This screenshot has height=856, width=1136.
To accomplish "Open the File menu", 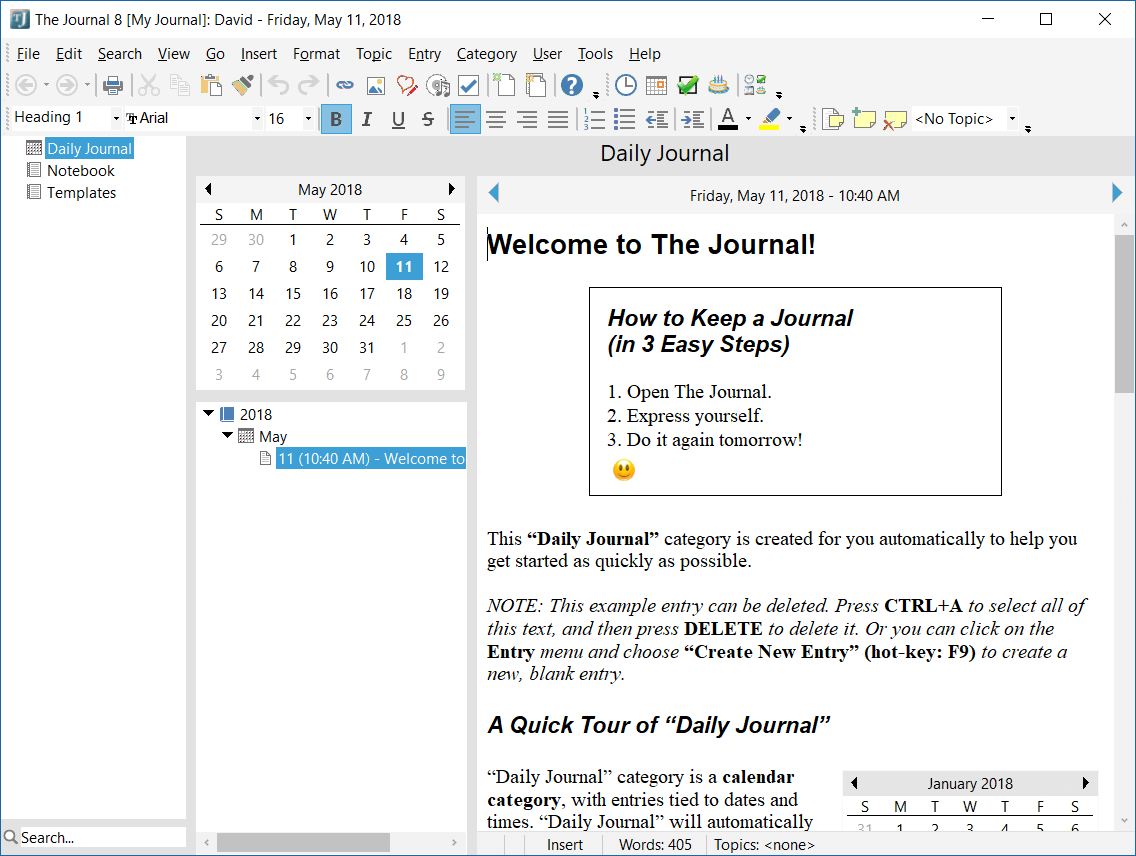I will (28, 54).
